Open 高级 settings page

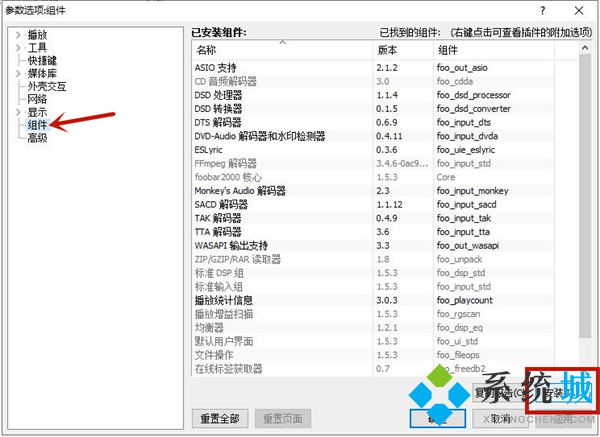(x=37, y=138)
